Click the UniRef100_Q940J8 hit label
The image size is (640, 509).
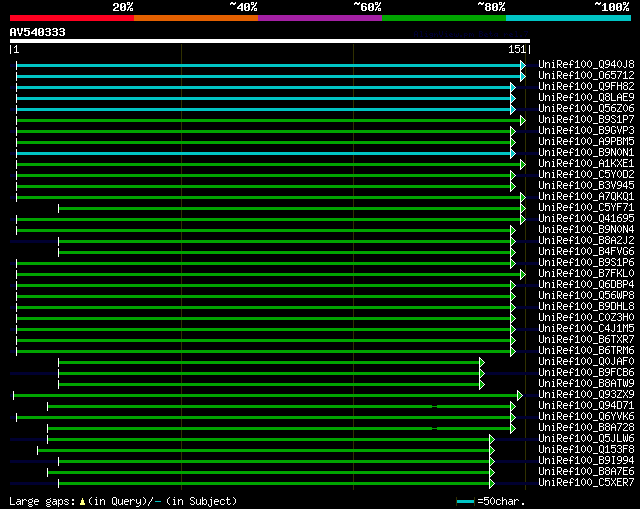(x=586, y=64)
